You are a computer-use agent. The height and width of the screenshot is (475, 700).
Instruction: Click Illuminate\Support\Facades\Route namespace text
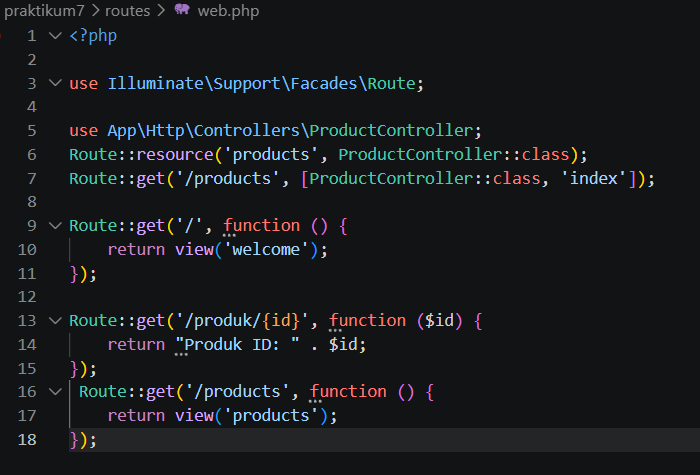click(x=262, y=83)
